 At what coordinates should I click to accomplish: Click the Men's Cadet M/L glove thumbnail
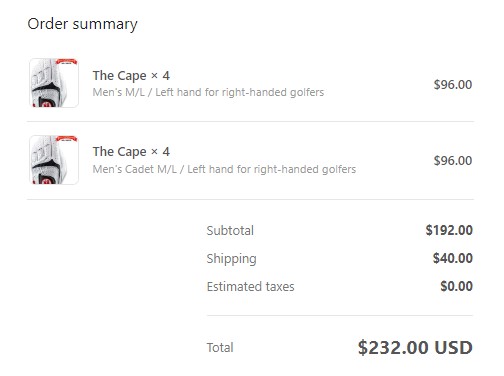pos(54,160)
